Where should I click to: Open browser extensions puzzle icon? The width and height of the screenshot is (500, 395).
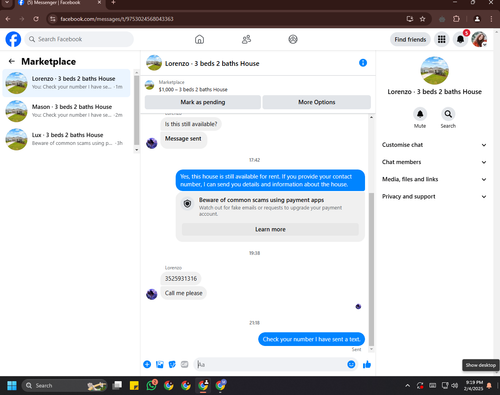point(456,19)
